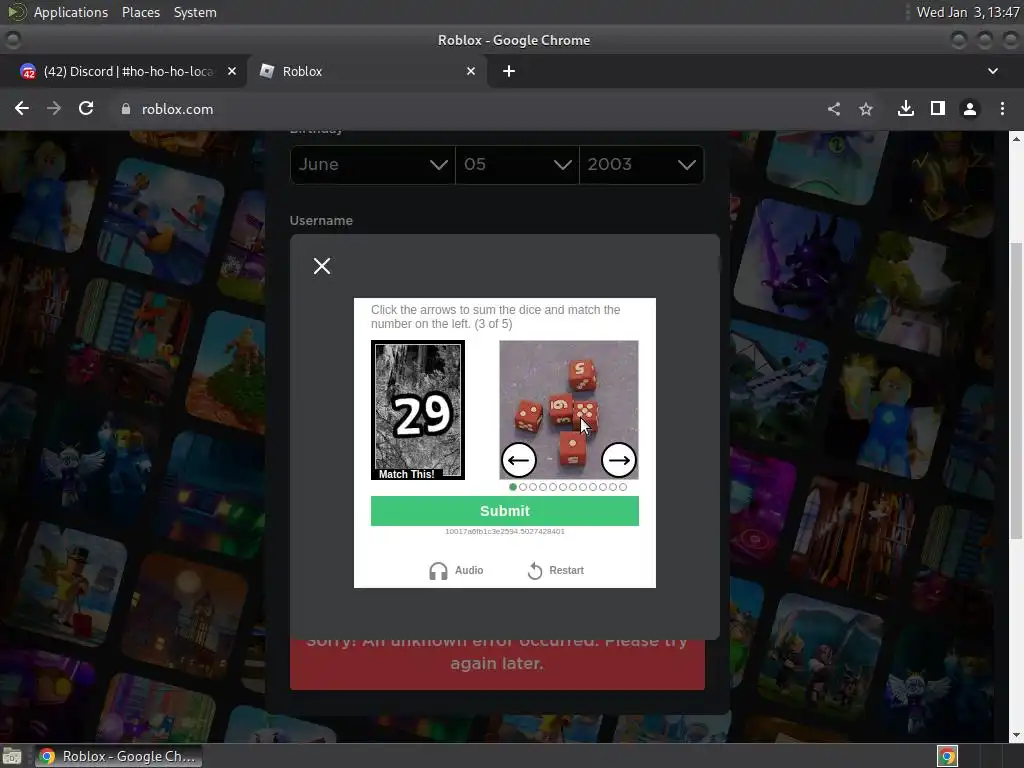Open a new browser tab

[509, 71]
